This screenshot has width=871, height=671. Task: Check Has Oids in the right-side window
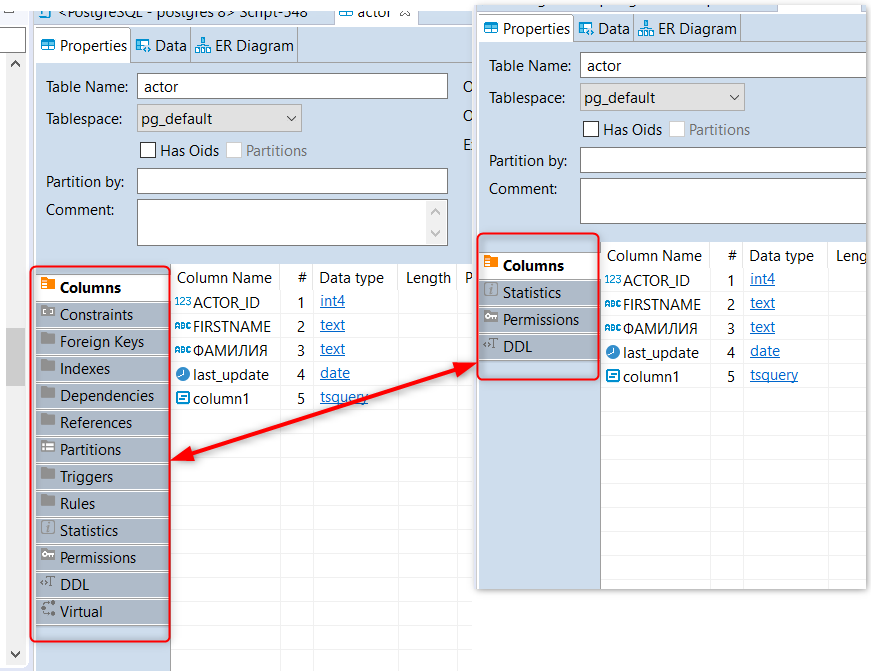[590, 130]
